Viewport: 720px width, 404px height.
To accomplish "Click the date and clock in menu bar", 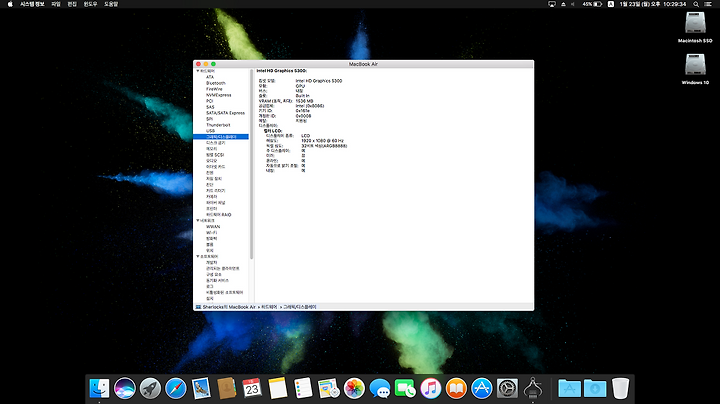I will 652,4.
